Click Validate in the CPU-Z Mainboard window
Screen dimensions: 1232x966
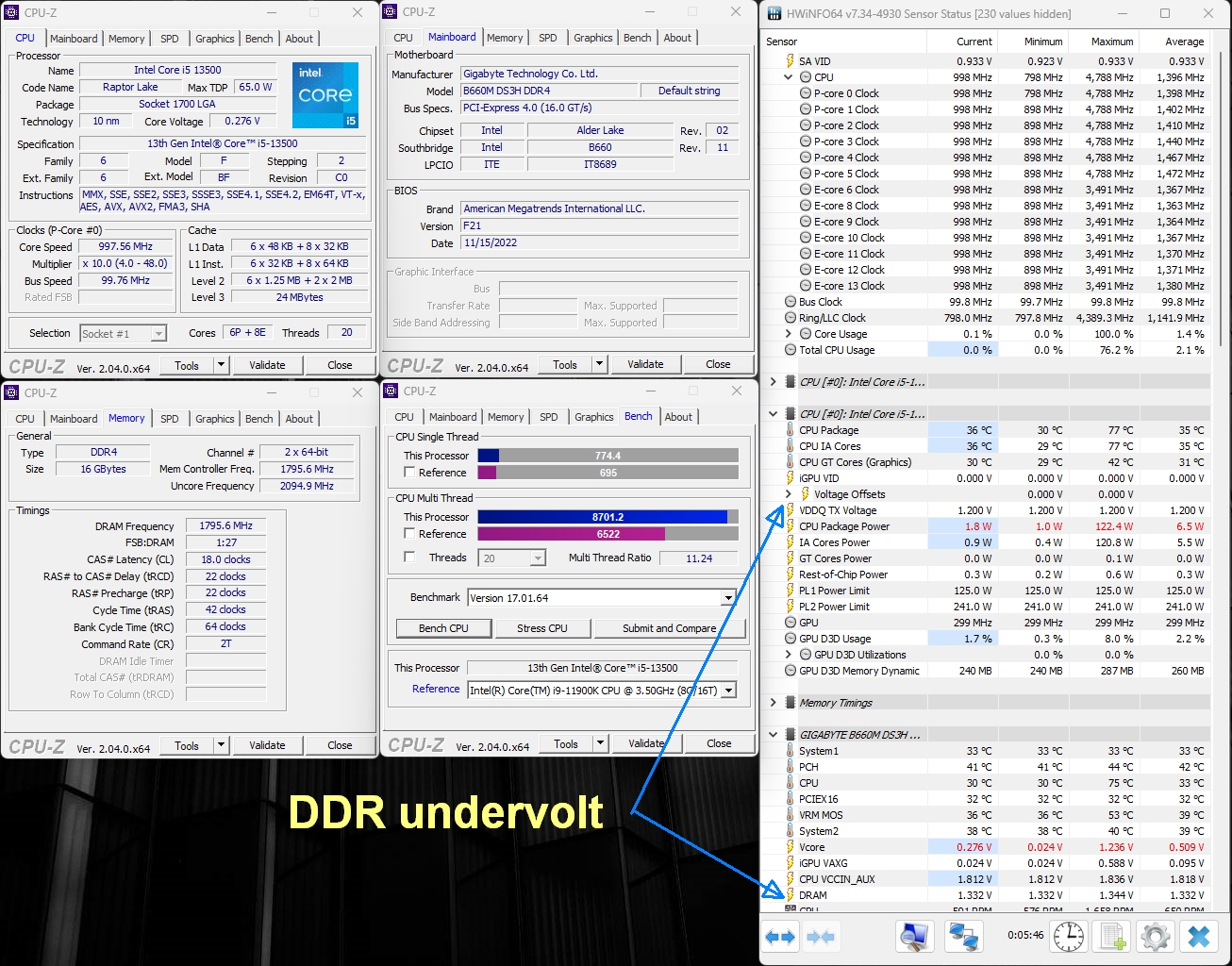tap(645, 364)
